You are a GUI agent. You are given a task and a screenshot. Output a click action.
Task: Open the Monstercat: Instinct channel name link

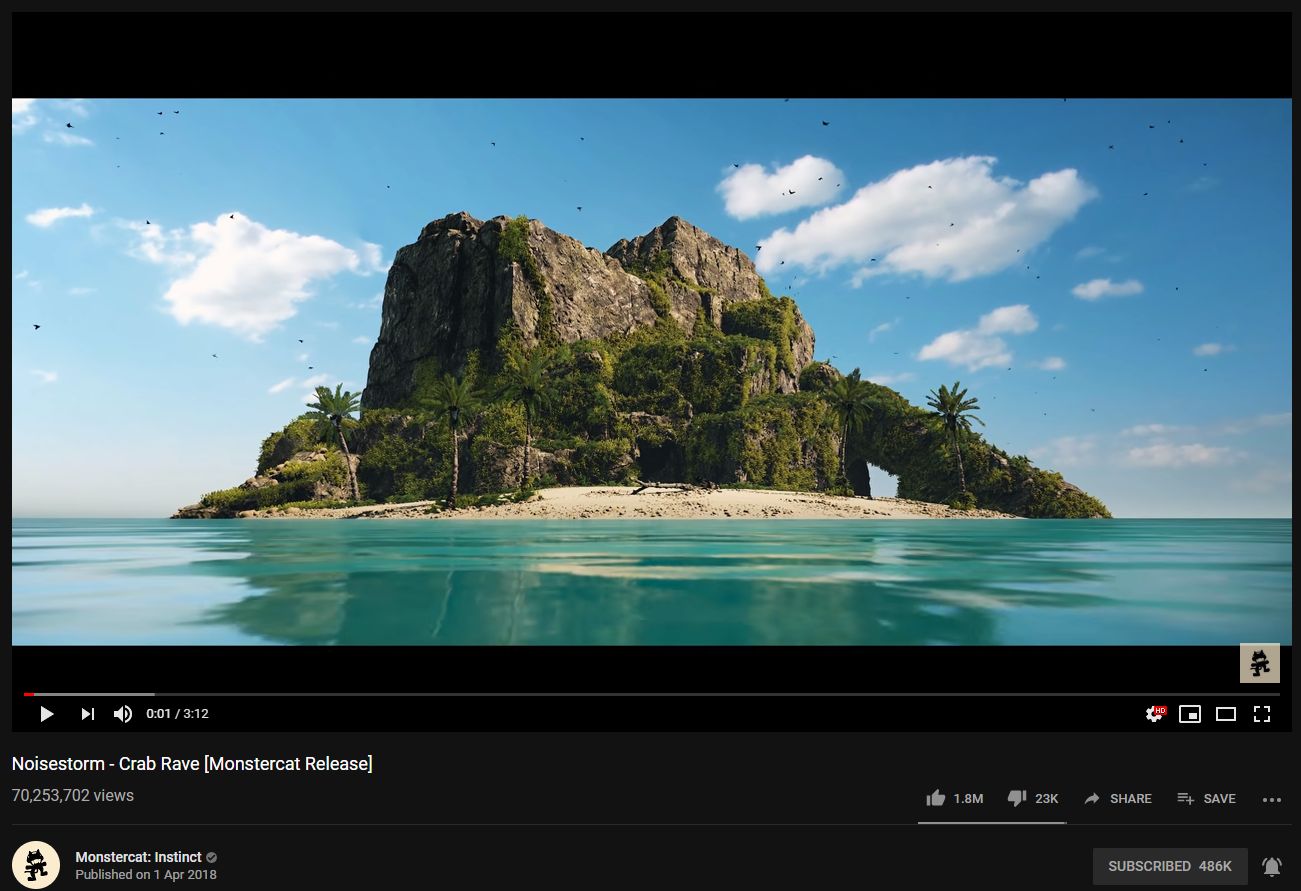pyautogui.click(x=138, y=857)
